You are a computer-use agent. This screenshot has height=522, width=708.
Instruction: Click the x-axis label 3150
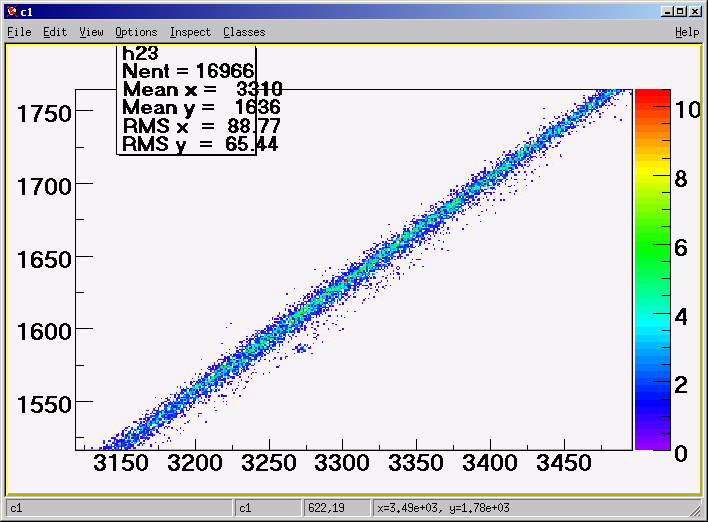pyautogui.click(x=121, y=463)
